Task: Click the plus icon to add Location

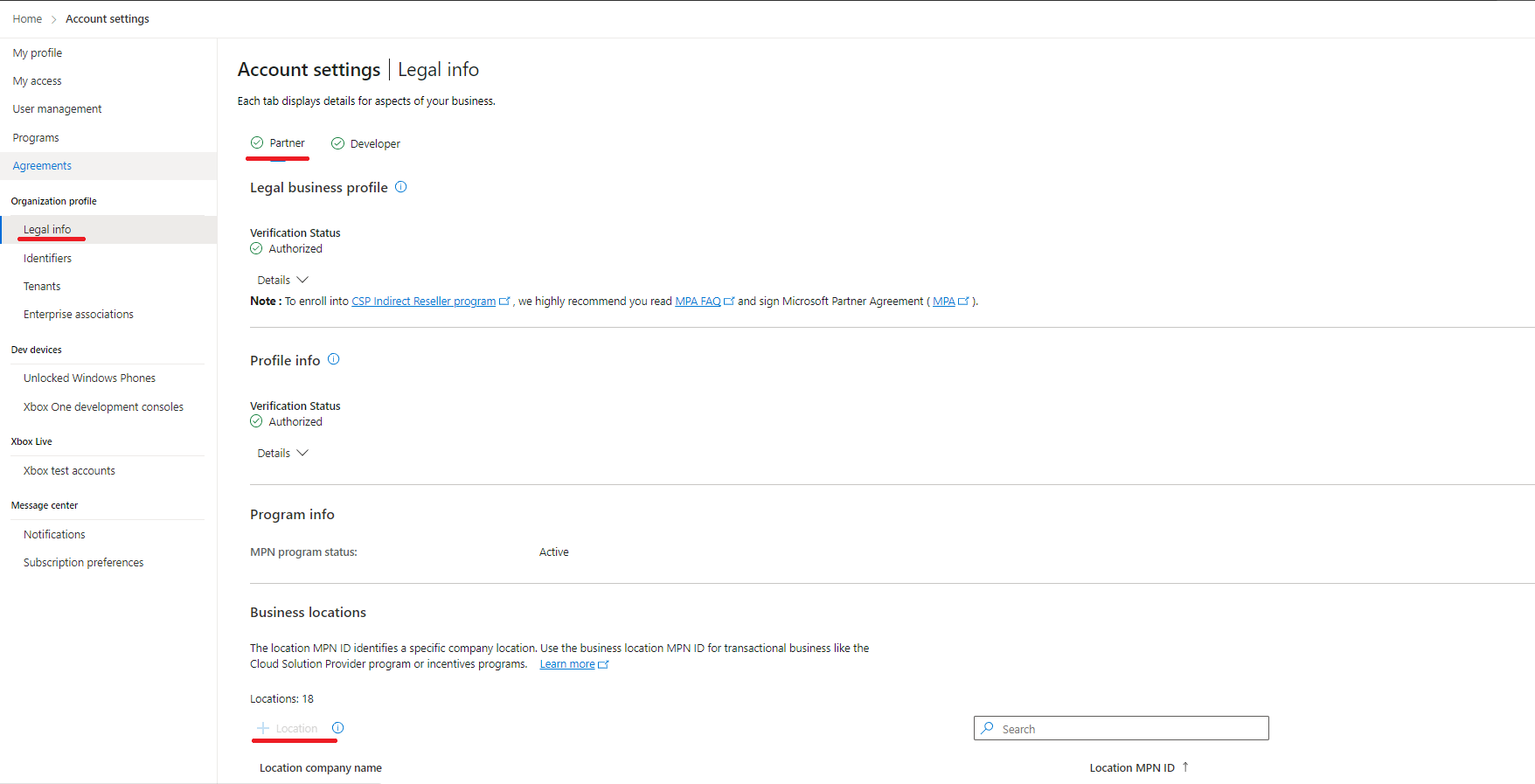Action: click(x=263, y=728)
